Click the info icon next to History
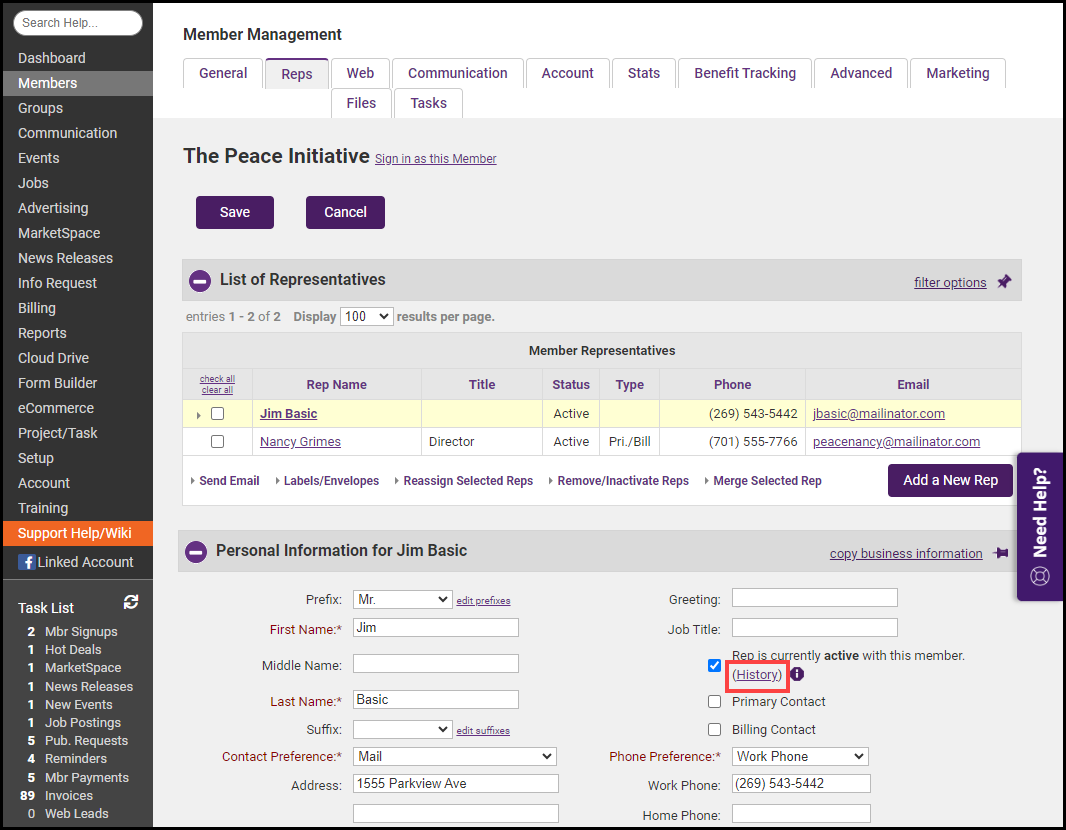This screenshot has height=830, width=1066. tap(797, 675)
